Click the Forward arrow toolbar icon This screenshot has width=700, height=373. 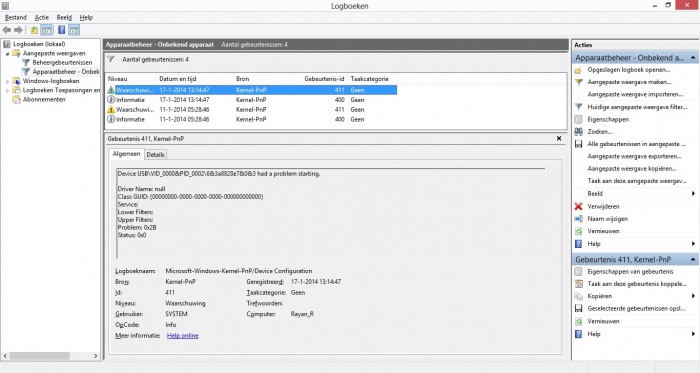click(x=18, y=30)
